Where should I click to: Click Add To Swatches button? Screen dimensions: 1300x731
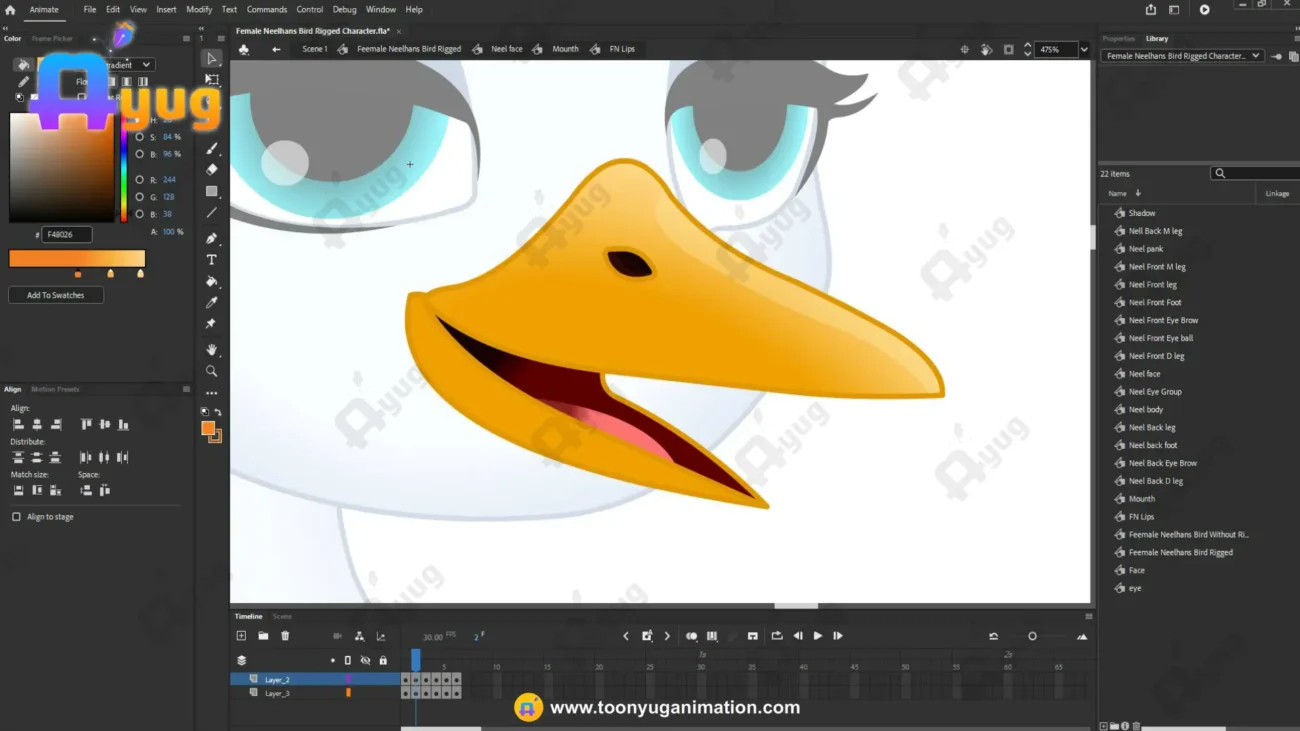(56, 295)
